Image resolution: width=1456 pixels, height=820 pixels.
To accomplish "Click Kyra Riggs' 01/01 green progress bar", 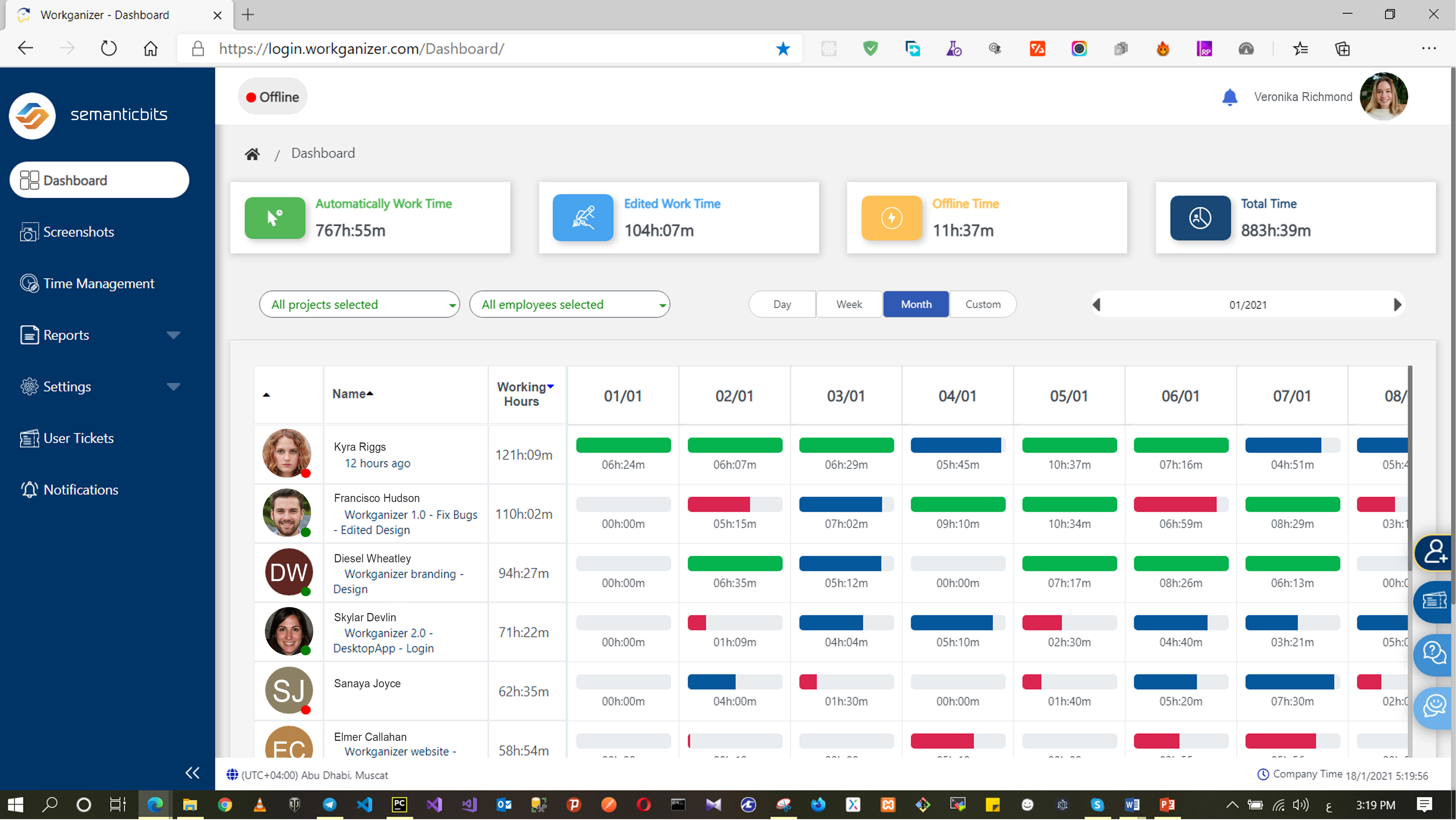I will pos(623,445).
